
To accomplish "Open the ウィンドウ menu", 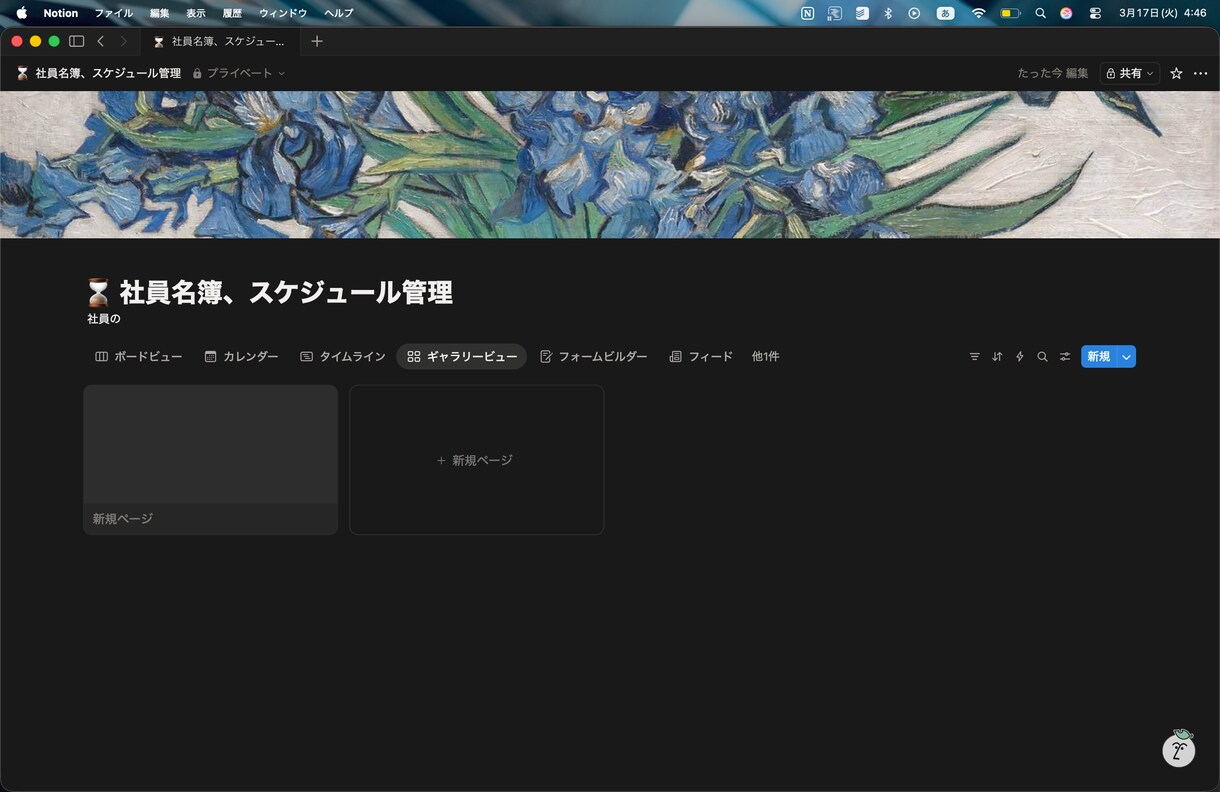I will coord(283,13).
